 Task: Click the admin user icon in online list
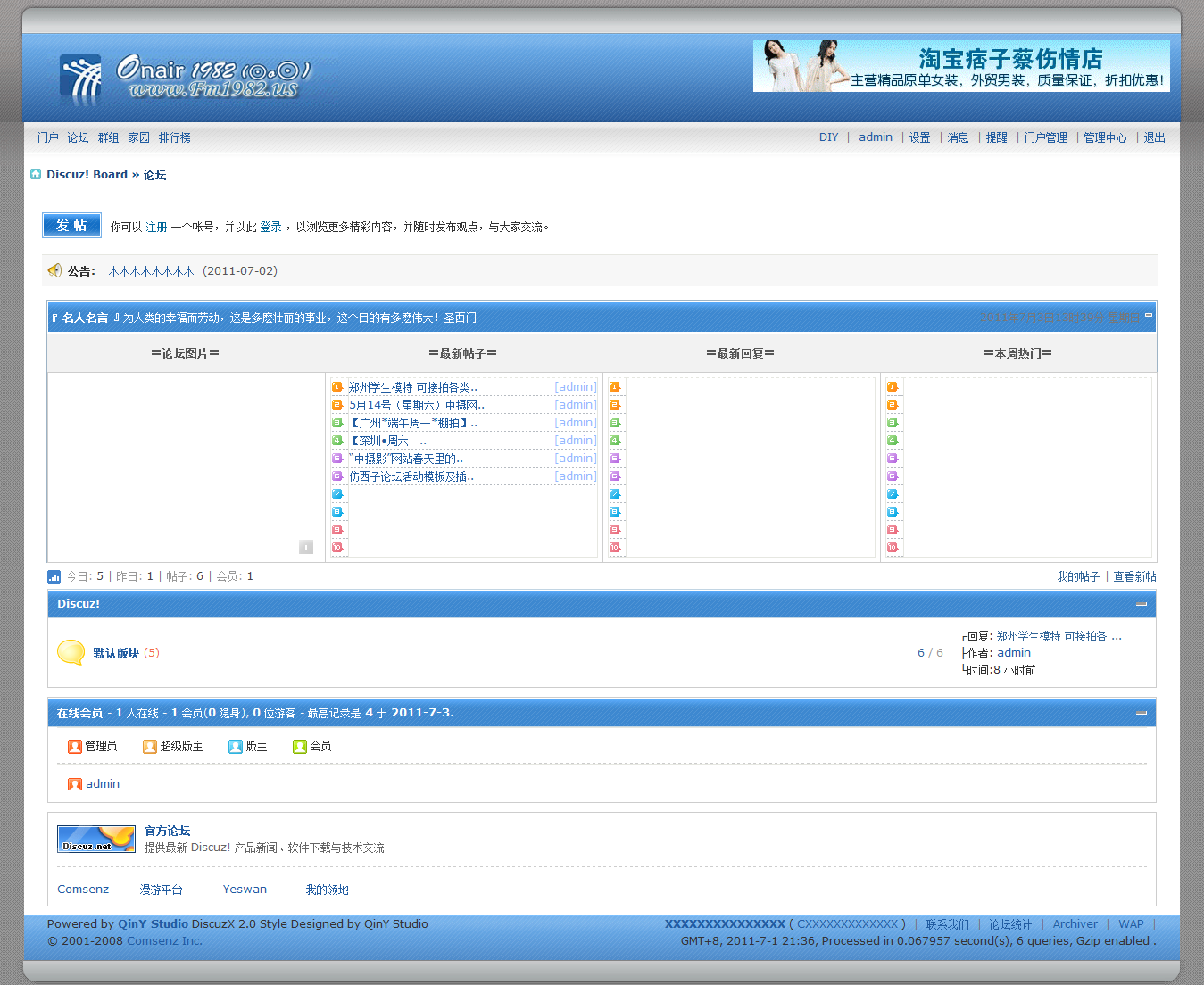(75, 783)
